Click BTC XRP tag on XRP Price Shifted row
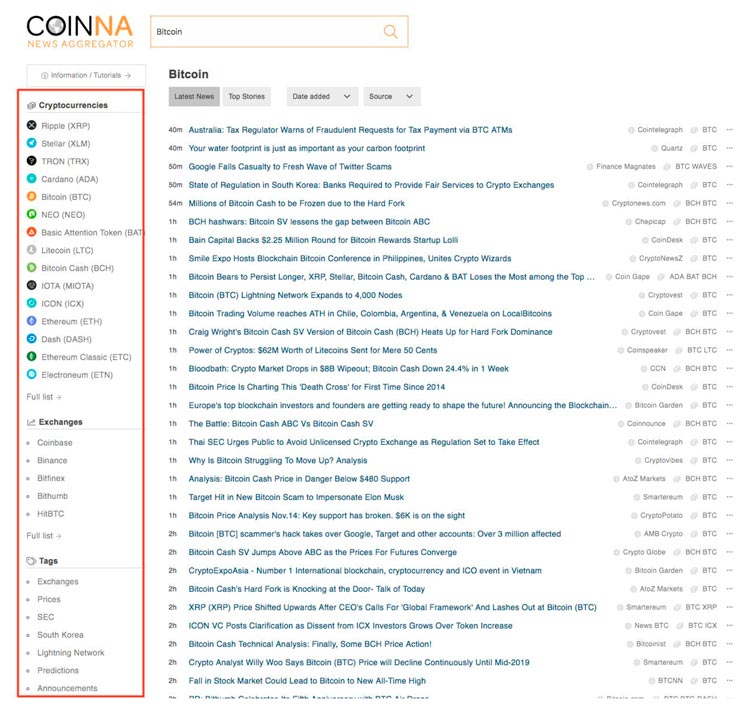The height and width of the screenshot is (711, 750). (x=701, y=607)
